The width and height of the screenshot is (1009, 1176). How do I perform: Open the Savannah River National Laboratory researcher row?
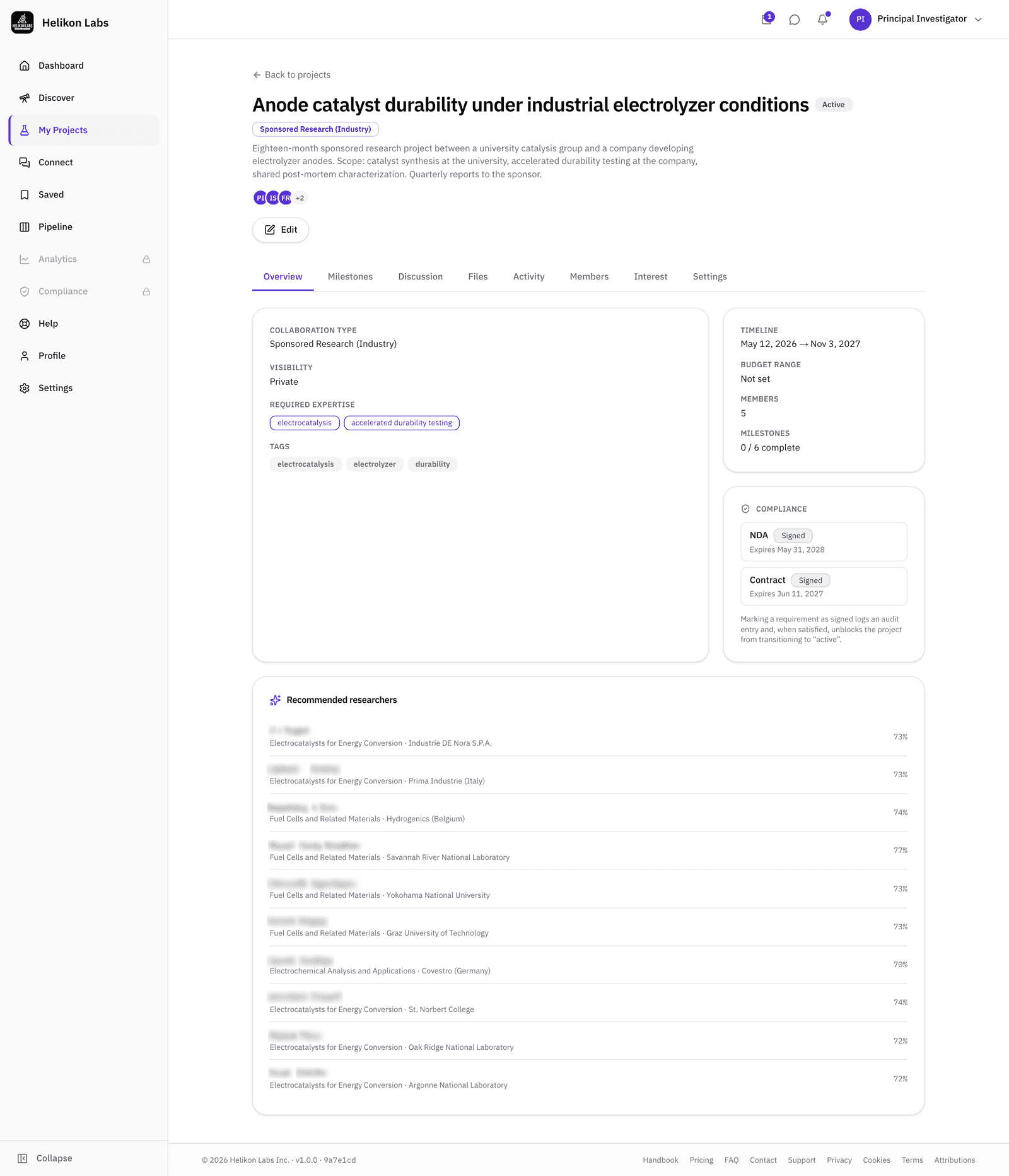pos(588,850)
